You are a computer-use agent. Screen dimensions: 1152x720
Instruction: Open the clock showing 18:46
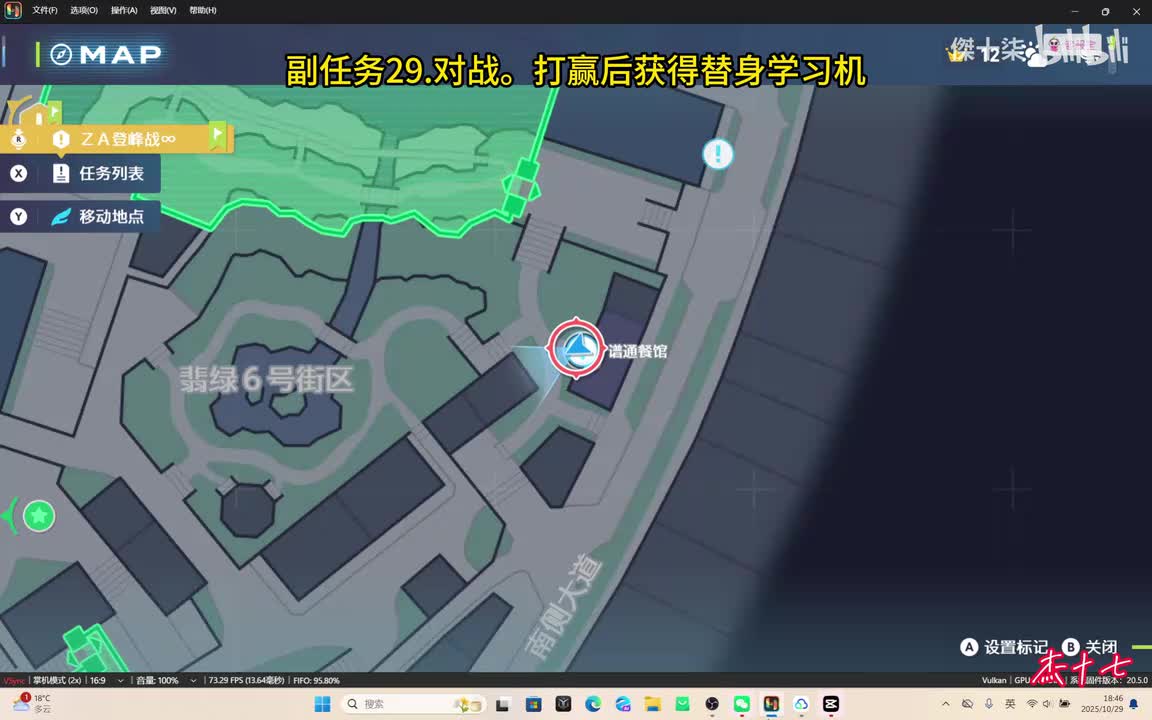point(1101,704)
